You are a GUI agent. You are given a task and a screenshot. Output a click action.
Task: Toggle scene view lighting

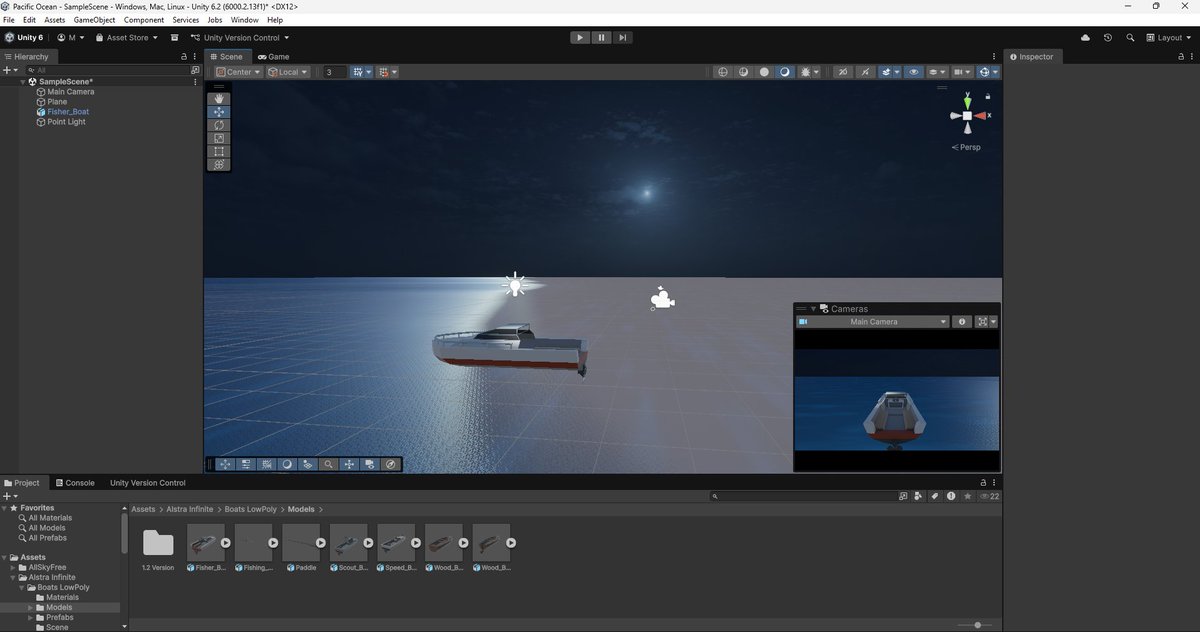[x=743, y=72]
